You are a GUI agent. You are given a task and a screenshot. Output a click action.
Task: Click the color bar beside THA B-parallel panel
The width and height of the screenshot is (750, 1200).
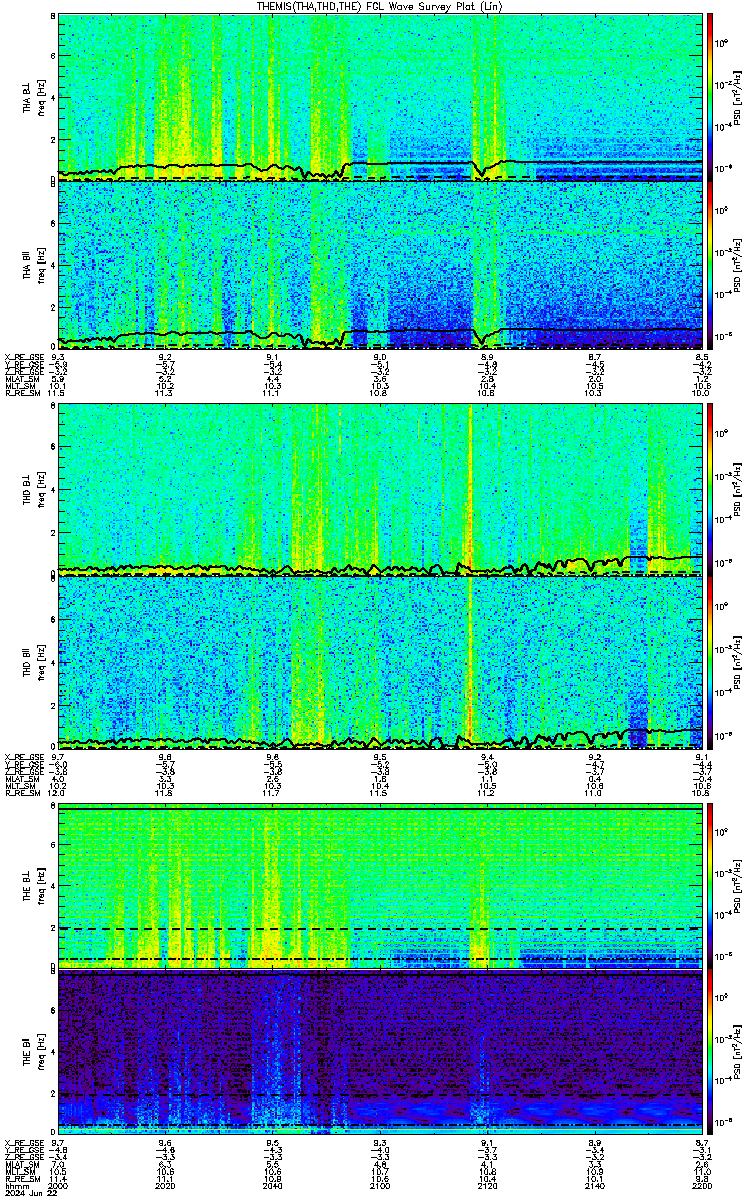(710, 265)
